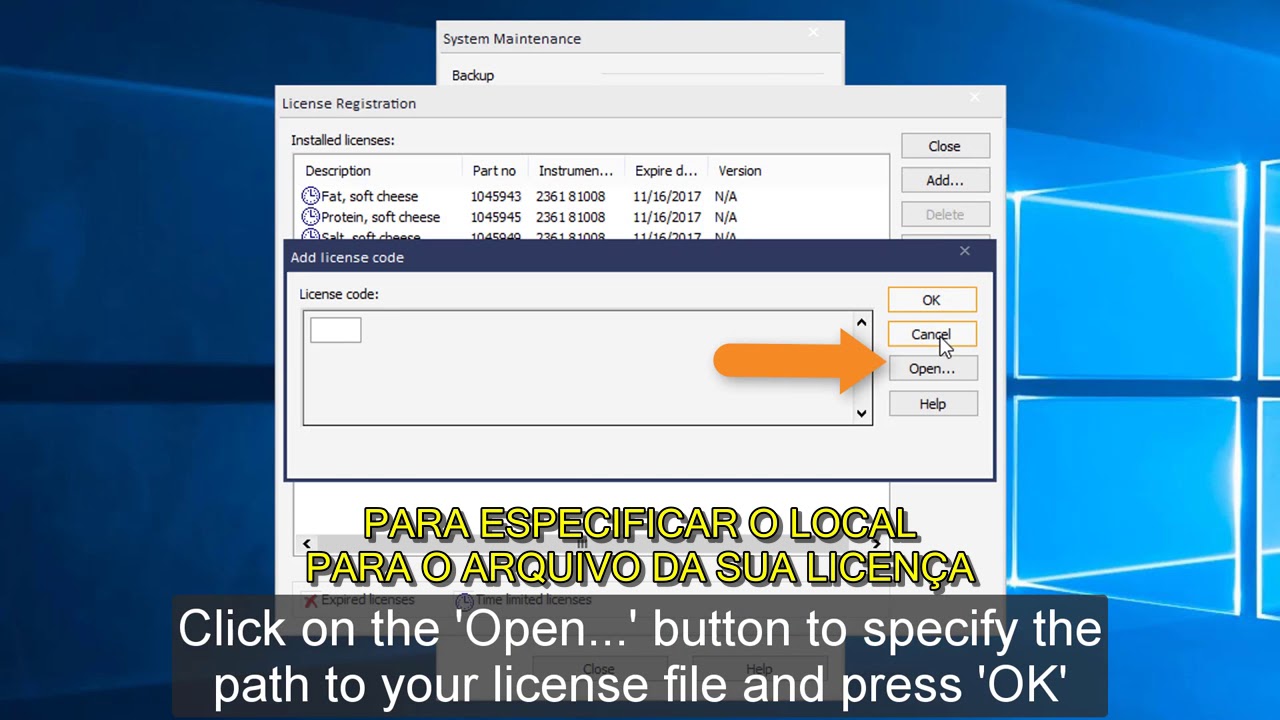Click part number 1045943 cell
Image resolution: width=1280 pixels, height=720 pixels.
[495, 196]
